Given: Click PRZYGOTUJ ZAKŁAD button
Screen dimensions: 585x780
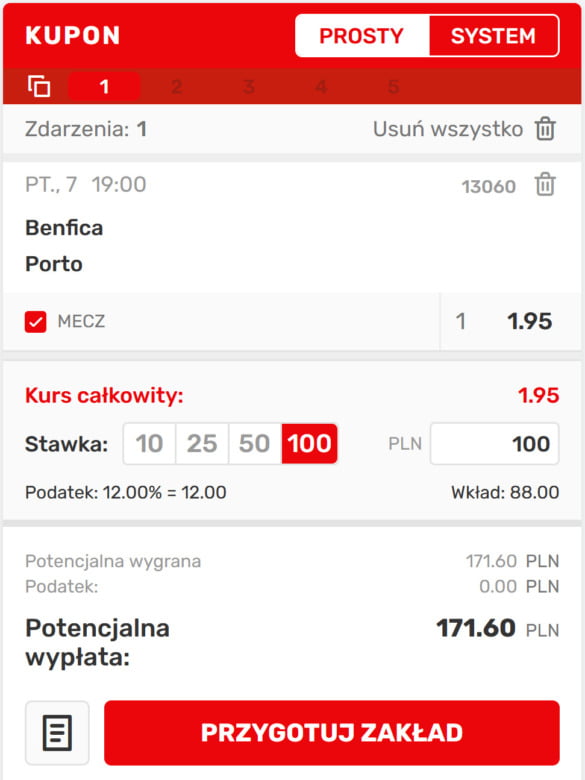Looking at the screenshot, I should 332,733.
